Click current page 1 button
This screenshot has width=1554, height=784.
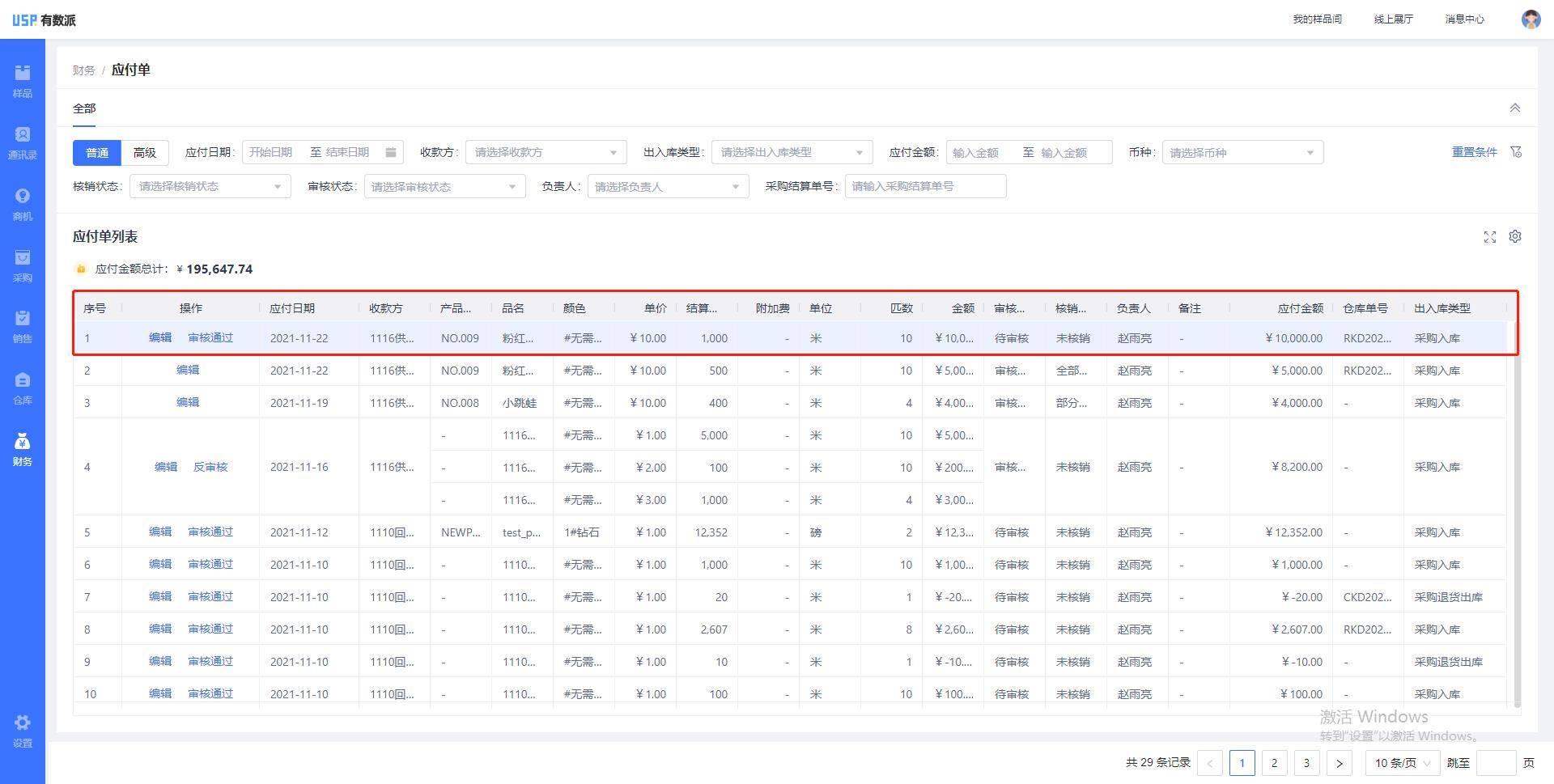[1242, 763]
